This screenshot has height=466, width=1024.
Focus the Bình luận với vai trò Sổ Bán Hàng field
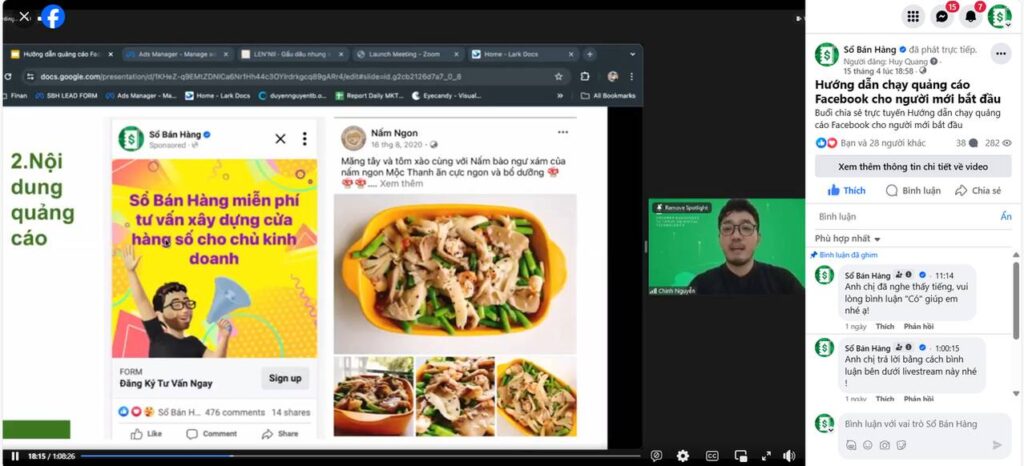point(924,424)
